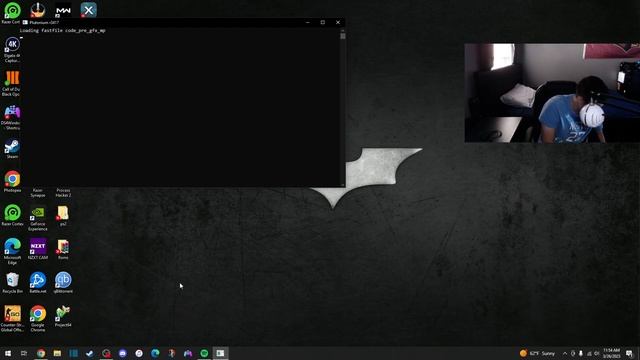This screenshot has width=640, height=360.
Task: Open the notification center icon
Action: (x=630, y=353)
